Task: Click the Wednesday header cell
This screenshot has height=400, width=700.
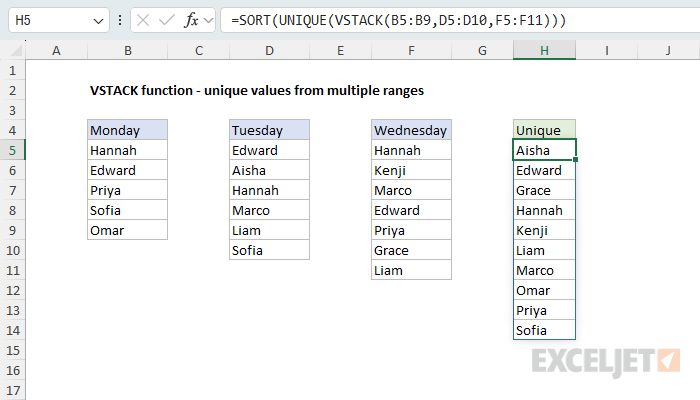Action: [411, 130]
